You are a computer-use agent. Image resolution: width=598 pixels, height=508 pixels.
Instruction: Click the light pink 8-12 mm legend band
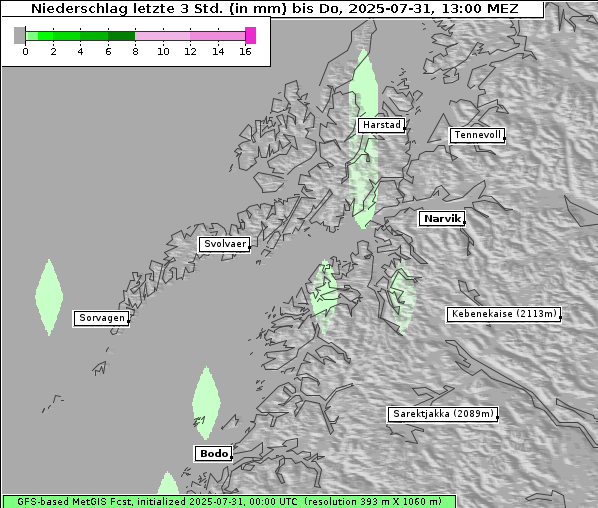[x=162, y=36]
